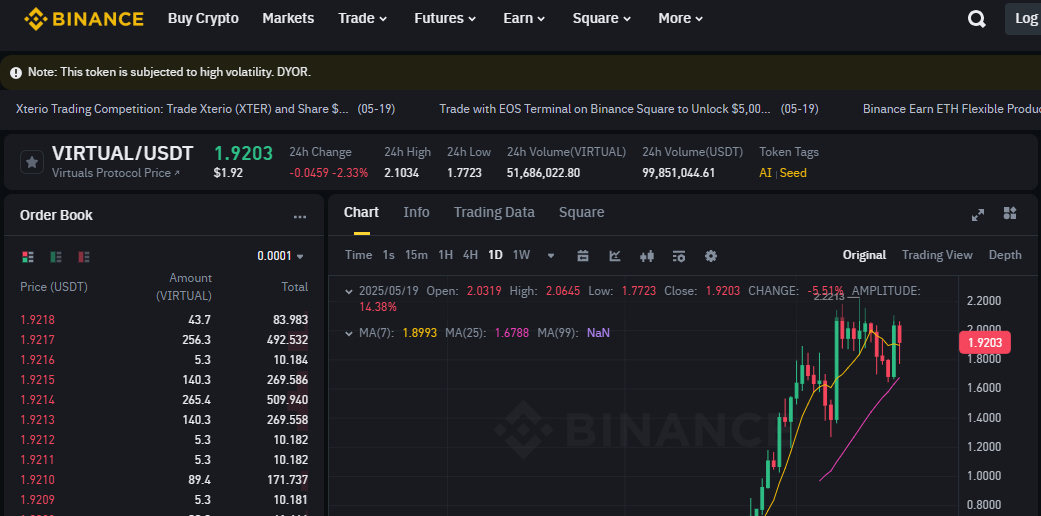Open the Square tab beside Trading Data

pos(582,213)
